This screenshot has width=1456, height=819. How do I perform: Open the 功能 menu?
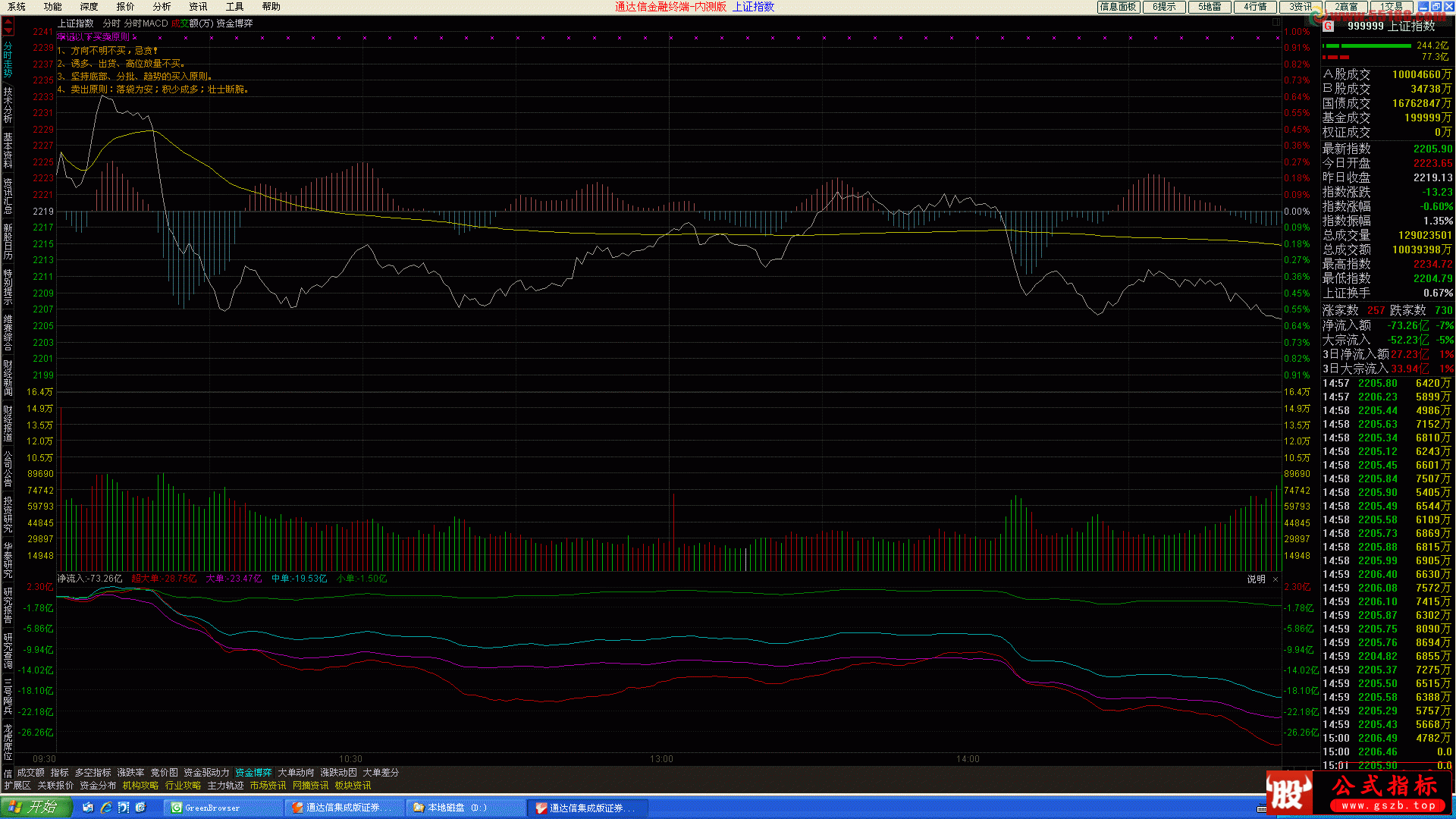pos(53,7)
